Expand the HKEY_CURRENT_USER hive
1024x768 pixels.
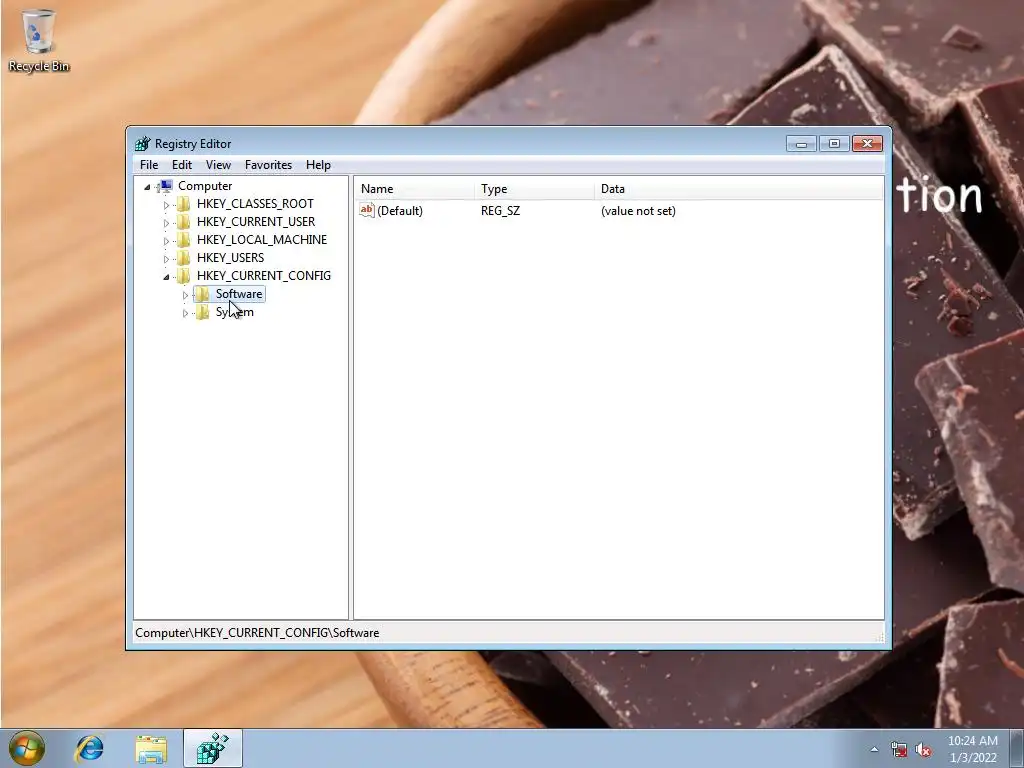(x=166, y=223)
